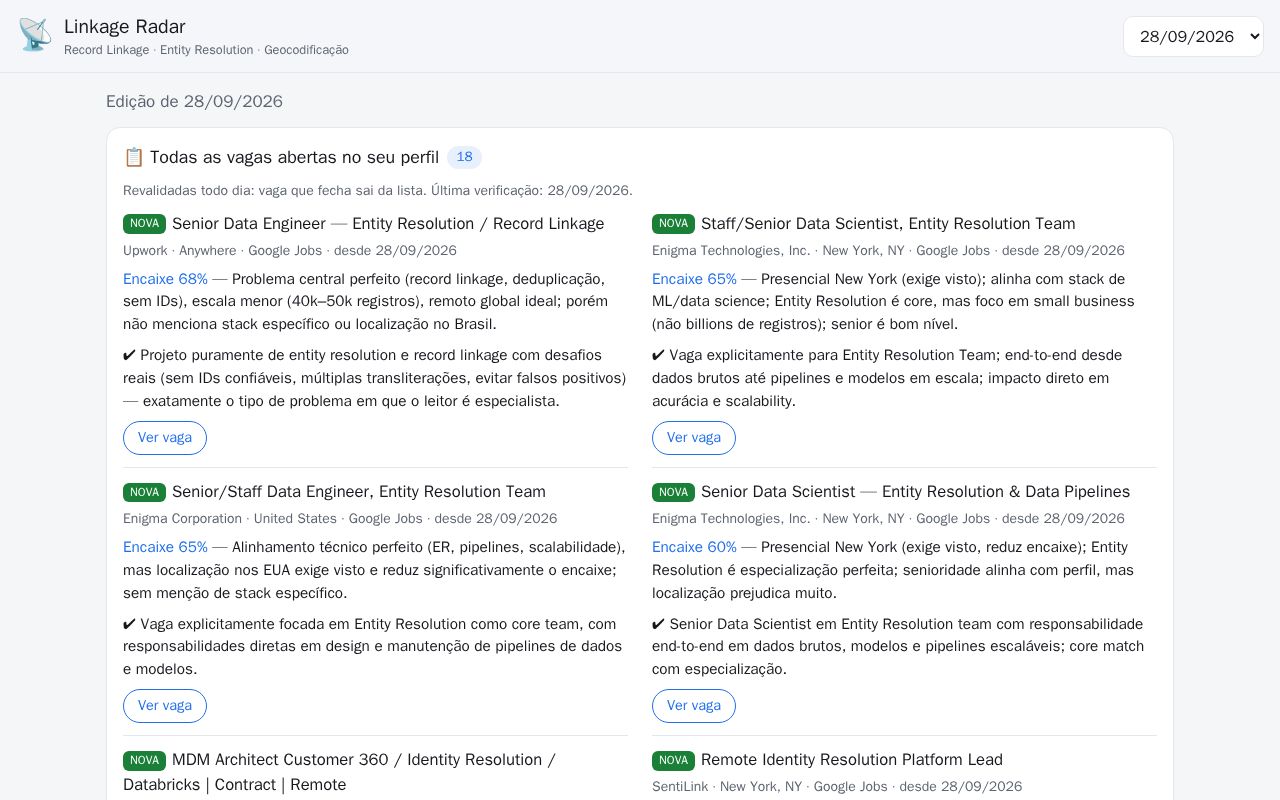Click the Record Linkage · Entity Resolution subtitle
1280x800 pixels.
[206, 50]
